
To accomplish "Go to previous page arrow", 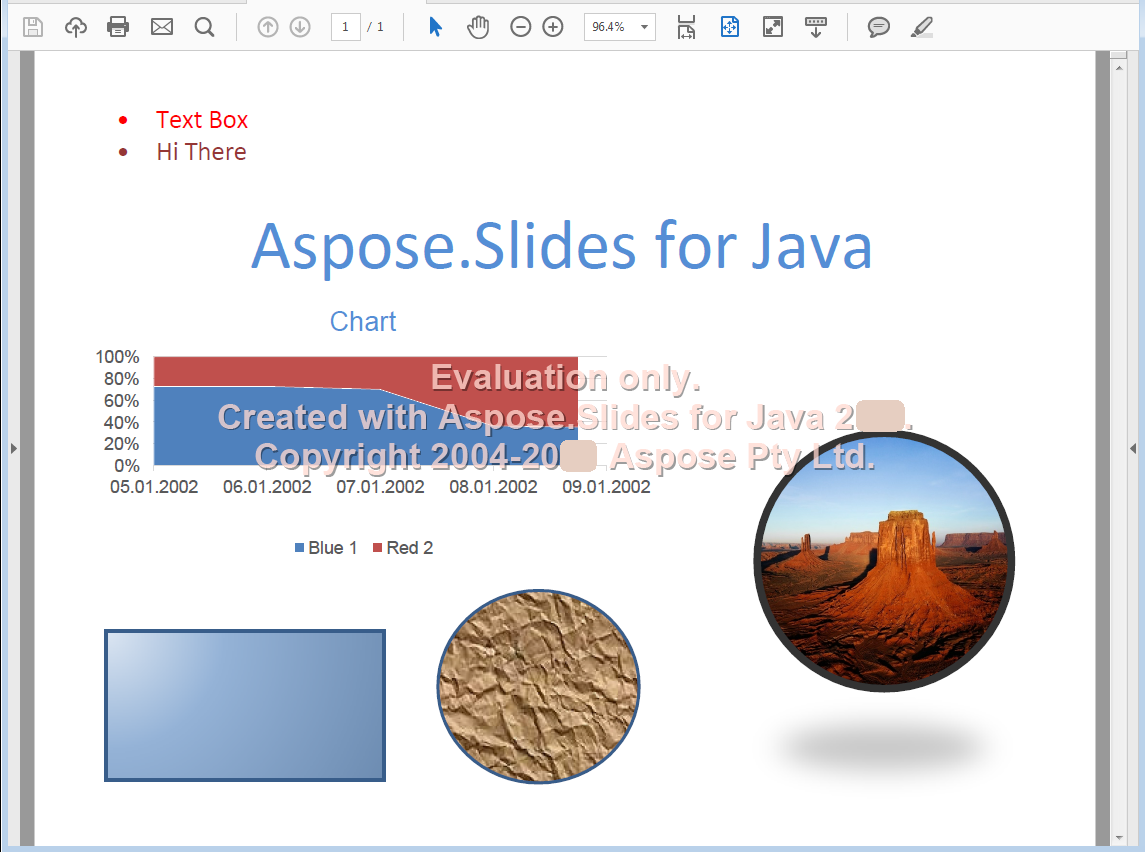I will [268, 27].
